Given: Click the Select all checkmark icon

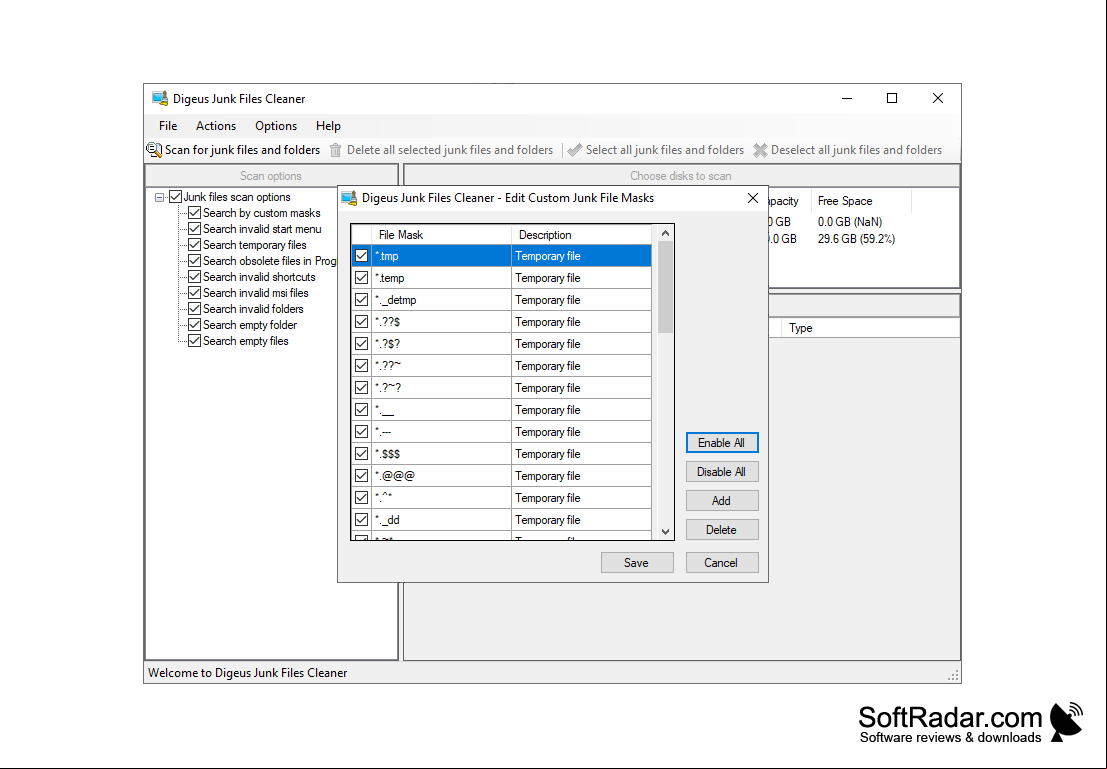Looking at the screenshot, I should (x=575, y=150).
